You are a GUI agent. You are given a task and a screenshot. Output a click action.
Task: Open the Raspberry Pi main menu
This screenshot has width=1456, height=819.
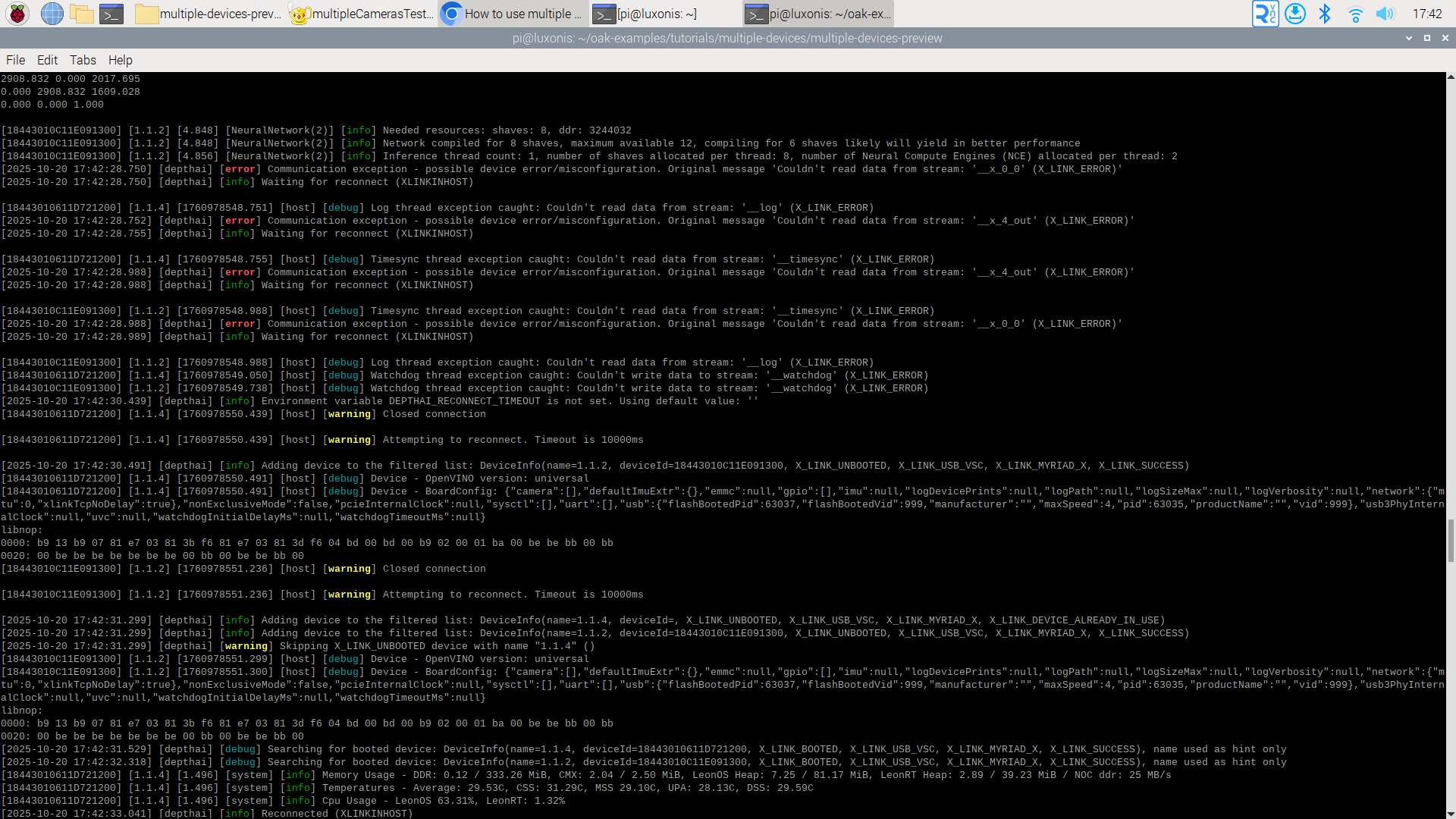pyautogui.click(x=17, y=14)
